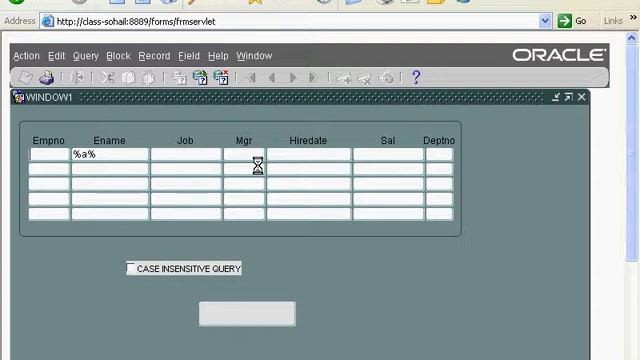Go to the previous block icon
This screenshot has width=640, height=360.
pyautogui.click(x=251, y=77)
